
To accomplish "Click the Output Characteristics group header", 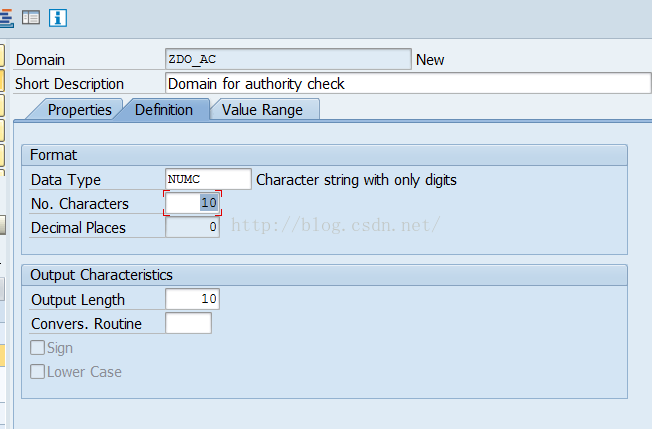I will [324, 275].
